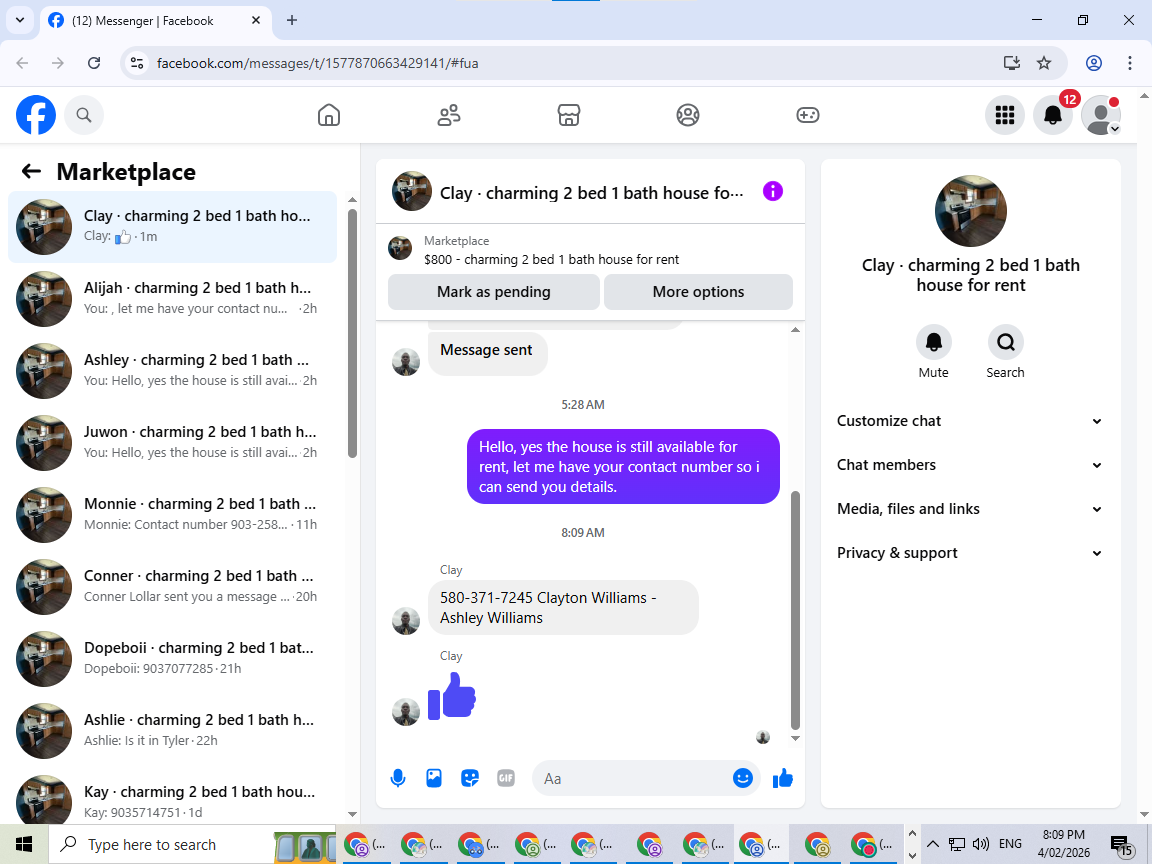Open Action Center notifications icon

[x=1121, y=845]
